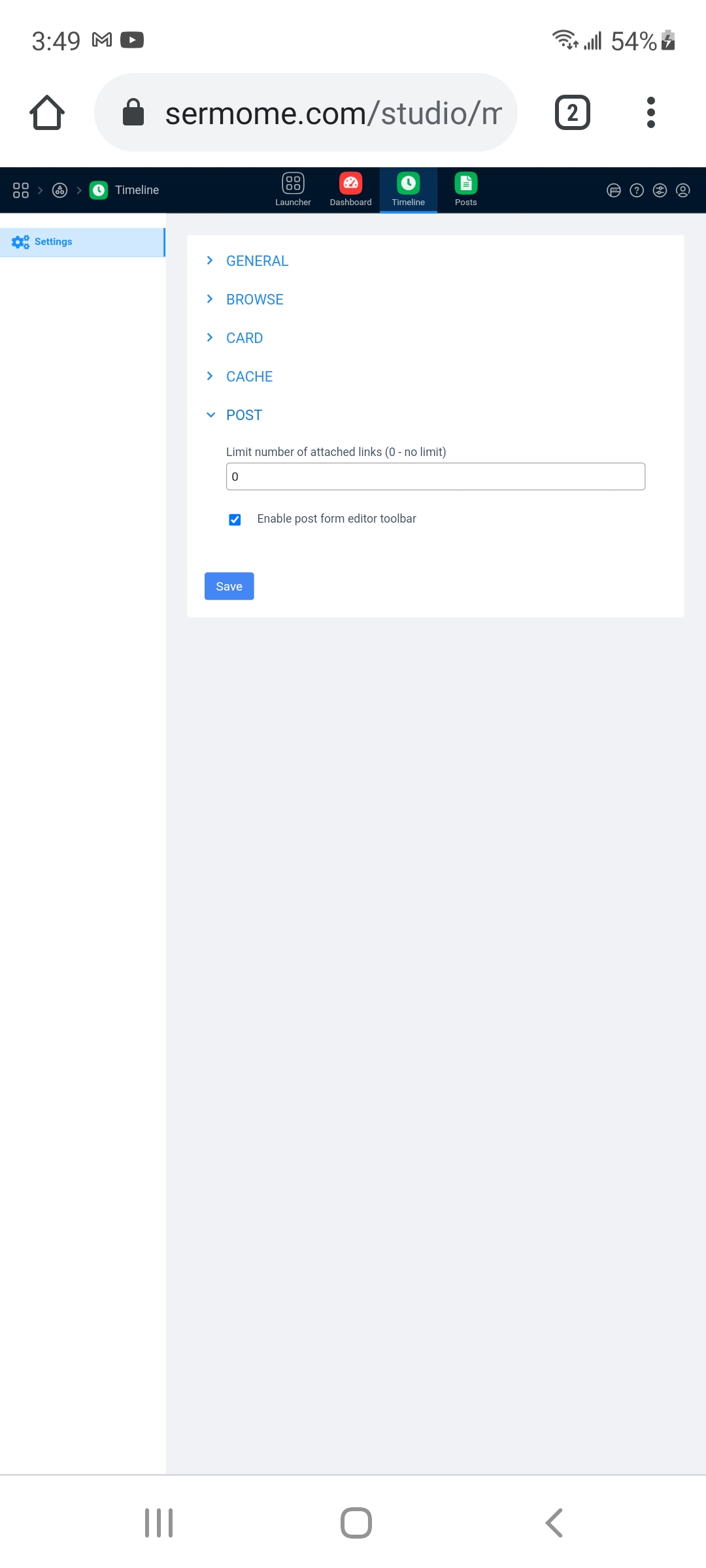Image resolution: width=706 pixels, height=1568 pixels.
Task: Toggle Enable post form editor toolbar checkbox
Action: click(x=235, y=519)
